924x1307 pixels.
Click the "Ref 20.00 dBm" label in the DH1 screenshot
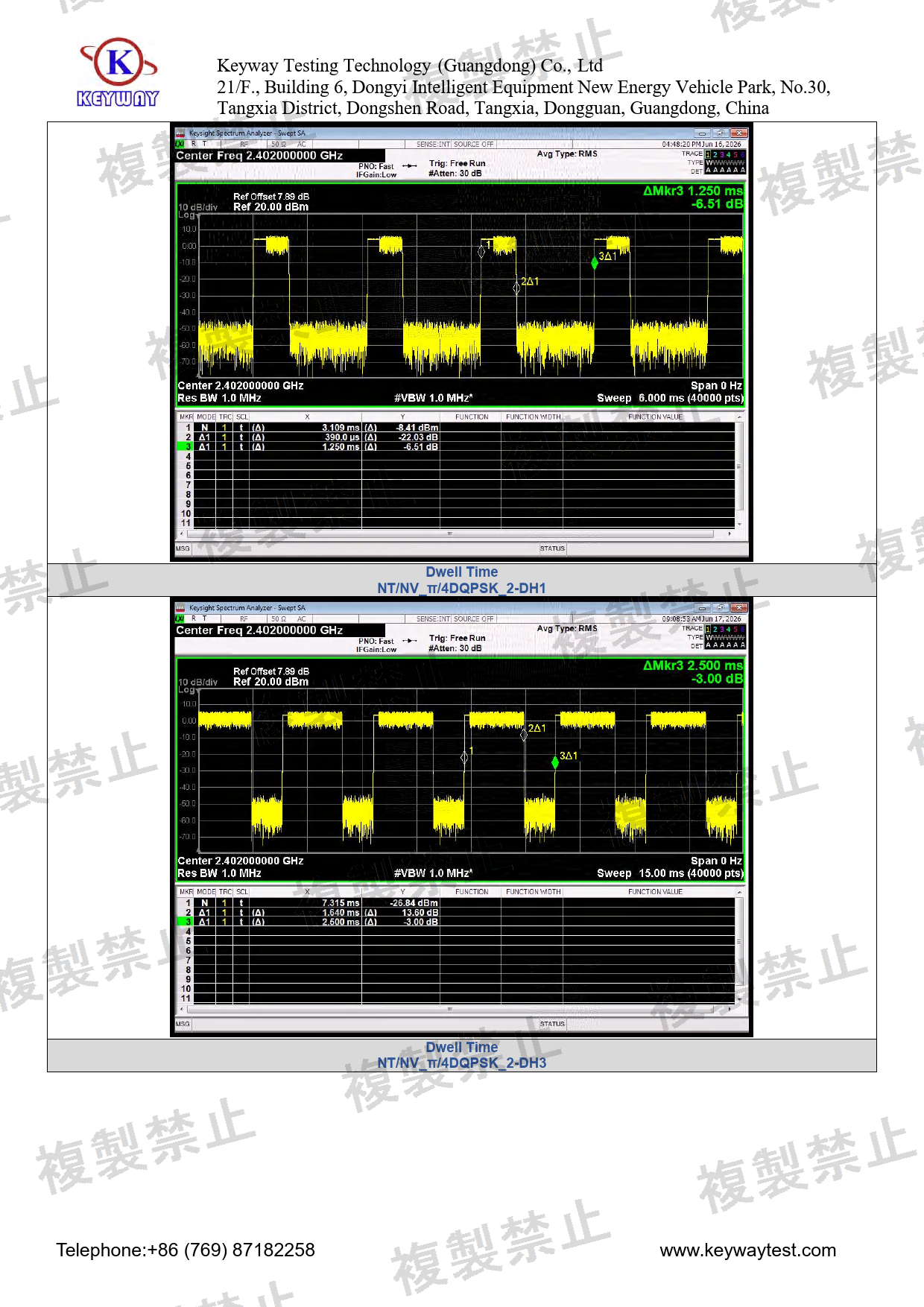(x=270, y=207)
